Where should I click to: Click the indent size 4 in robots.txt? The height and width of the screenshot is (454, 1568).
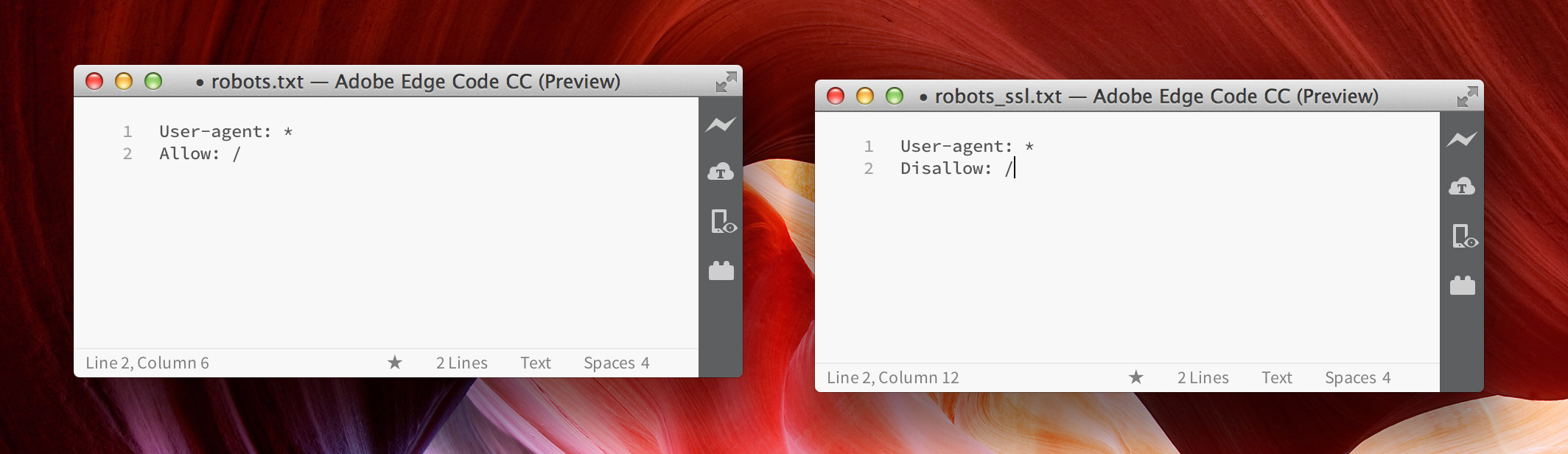(x=645, y=363)
